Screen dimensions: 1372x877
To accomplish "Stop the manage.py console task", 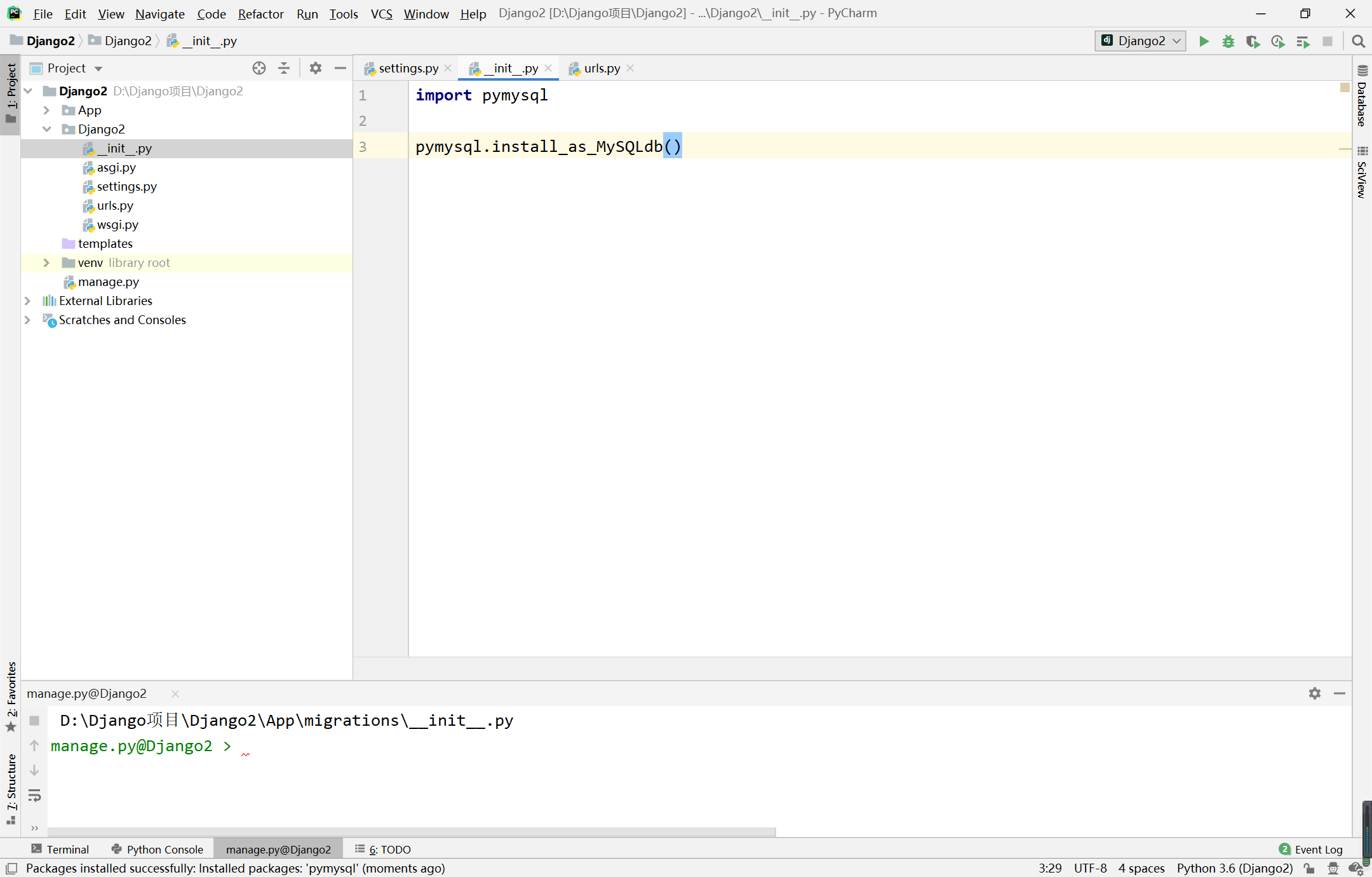I will click(34, 721).
